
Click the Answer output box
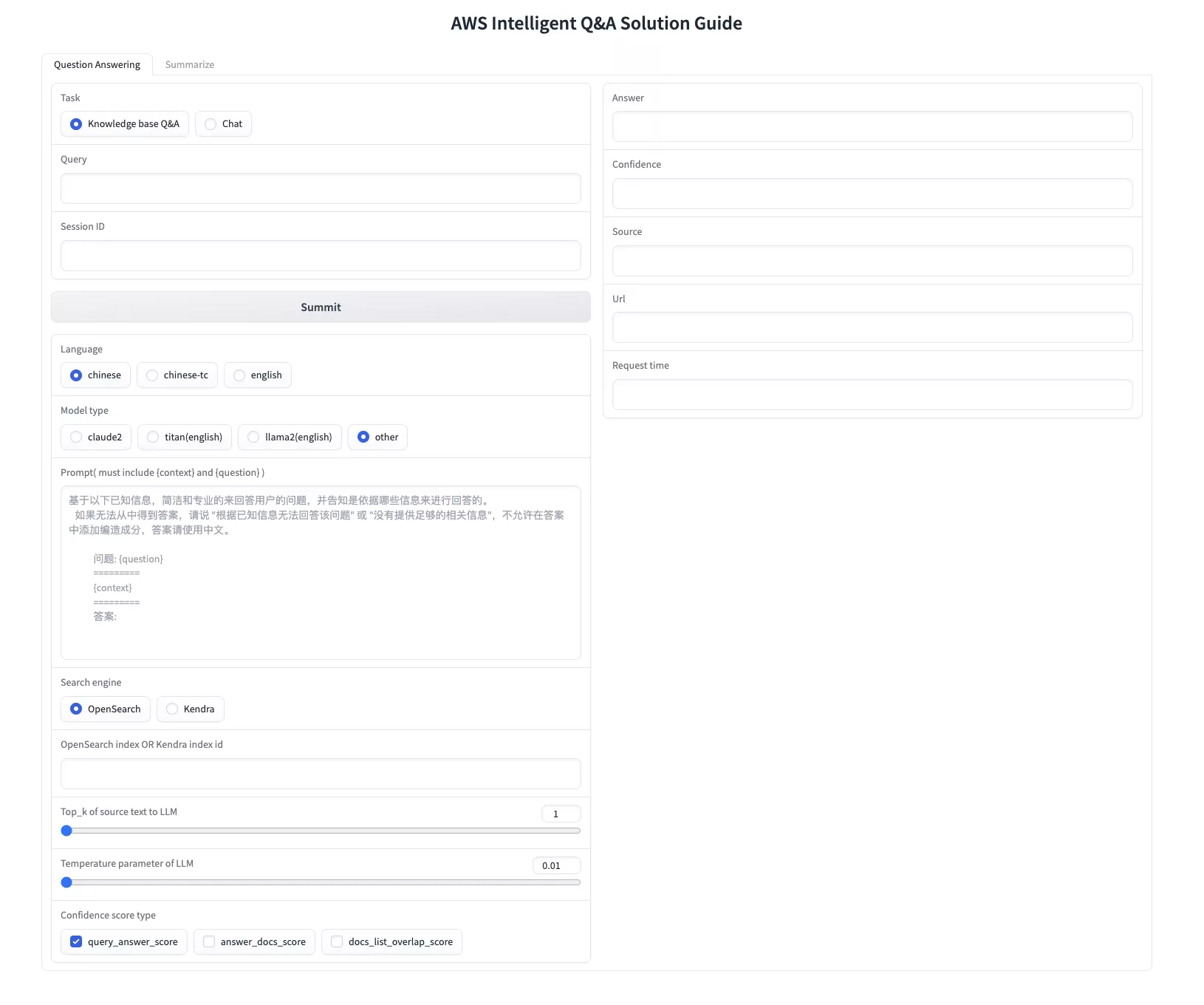pos(872,126)
